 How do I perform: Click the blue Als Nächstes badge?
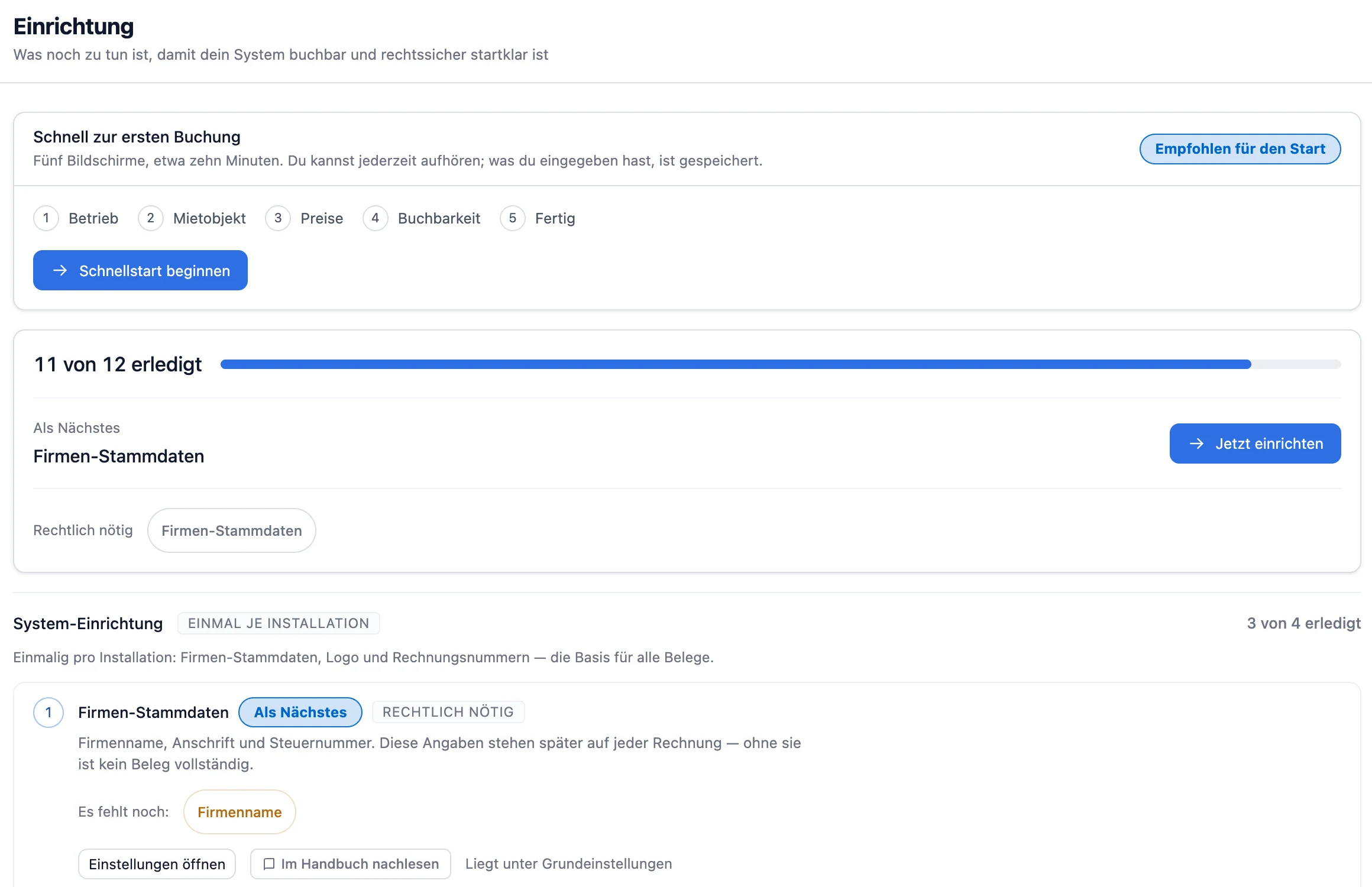(x=300, y=712)
